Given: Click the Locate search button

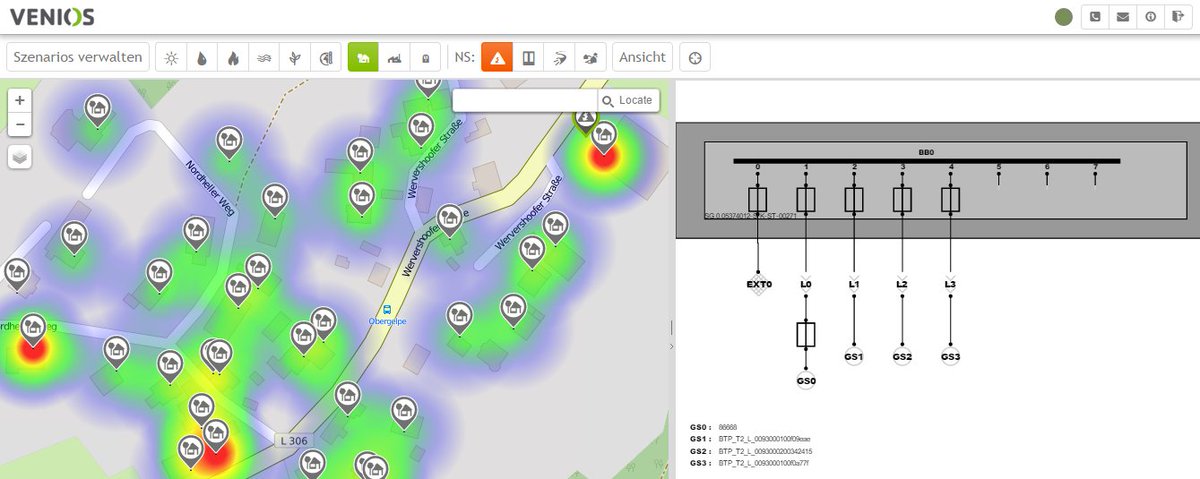Looking at the screenshot, I should [x=629, y=100].
